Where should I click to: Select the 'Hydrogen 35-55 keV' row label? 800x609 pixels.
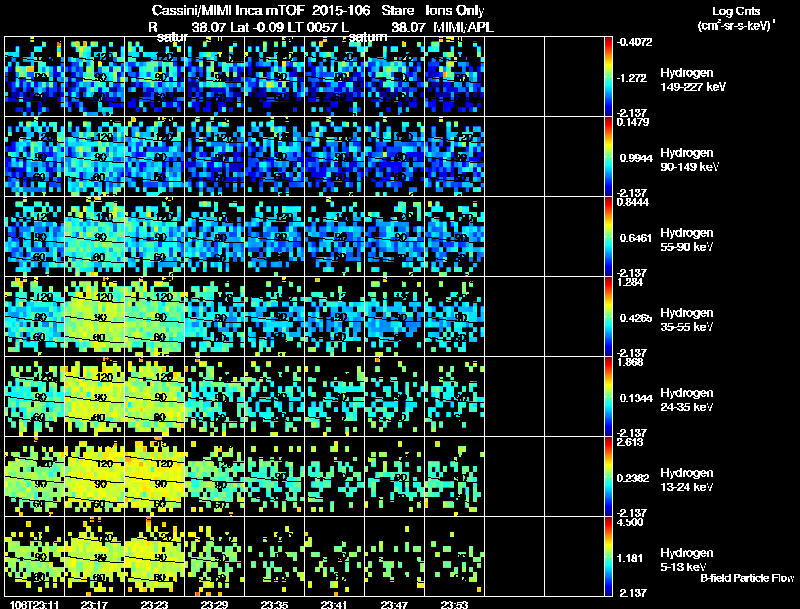tap(687, 320)
